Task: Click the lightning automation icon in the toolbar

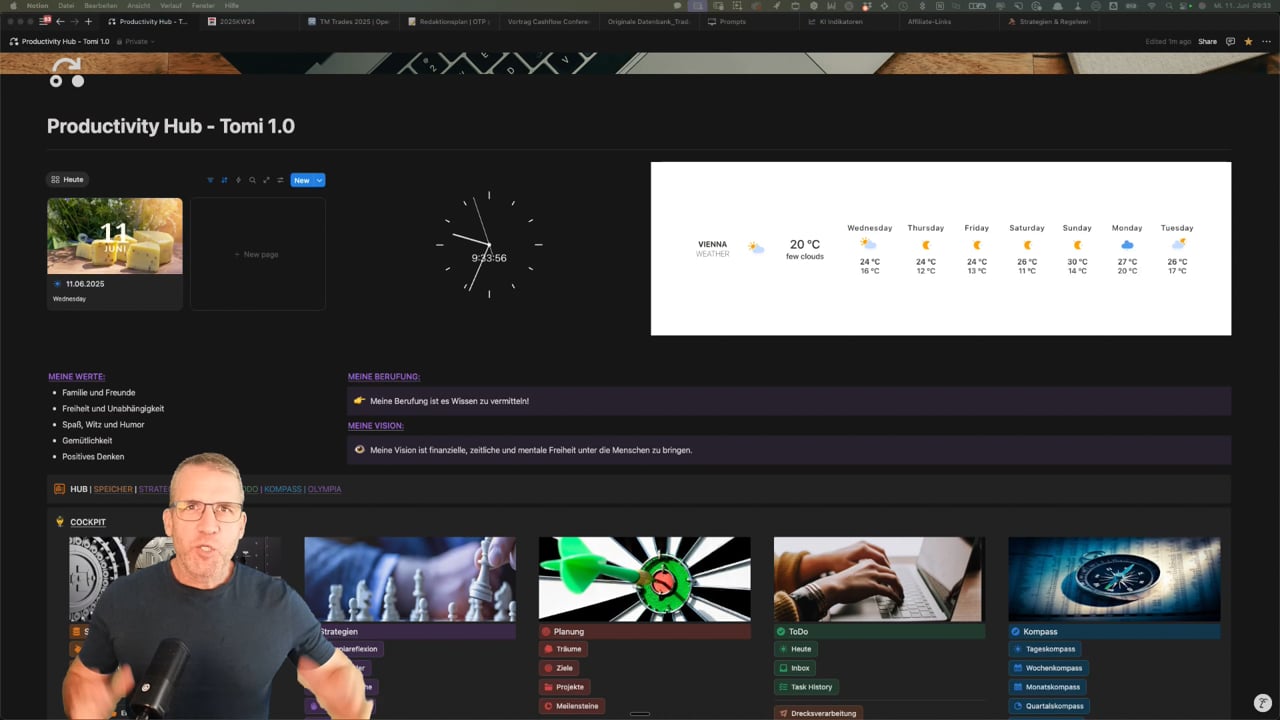Action: point(238,180)
